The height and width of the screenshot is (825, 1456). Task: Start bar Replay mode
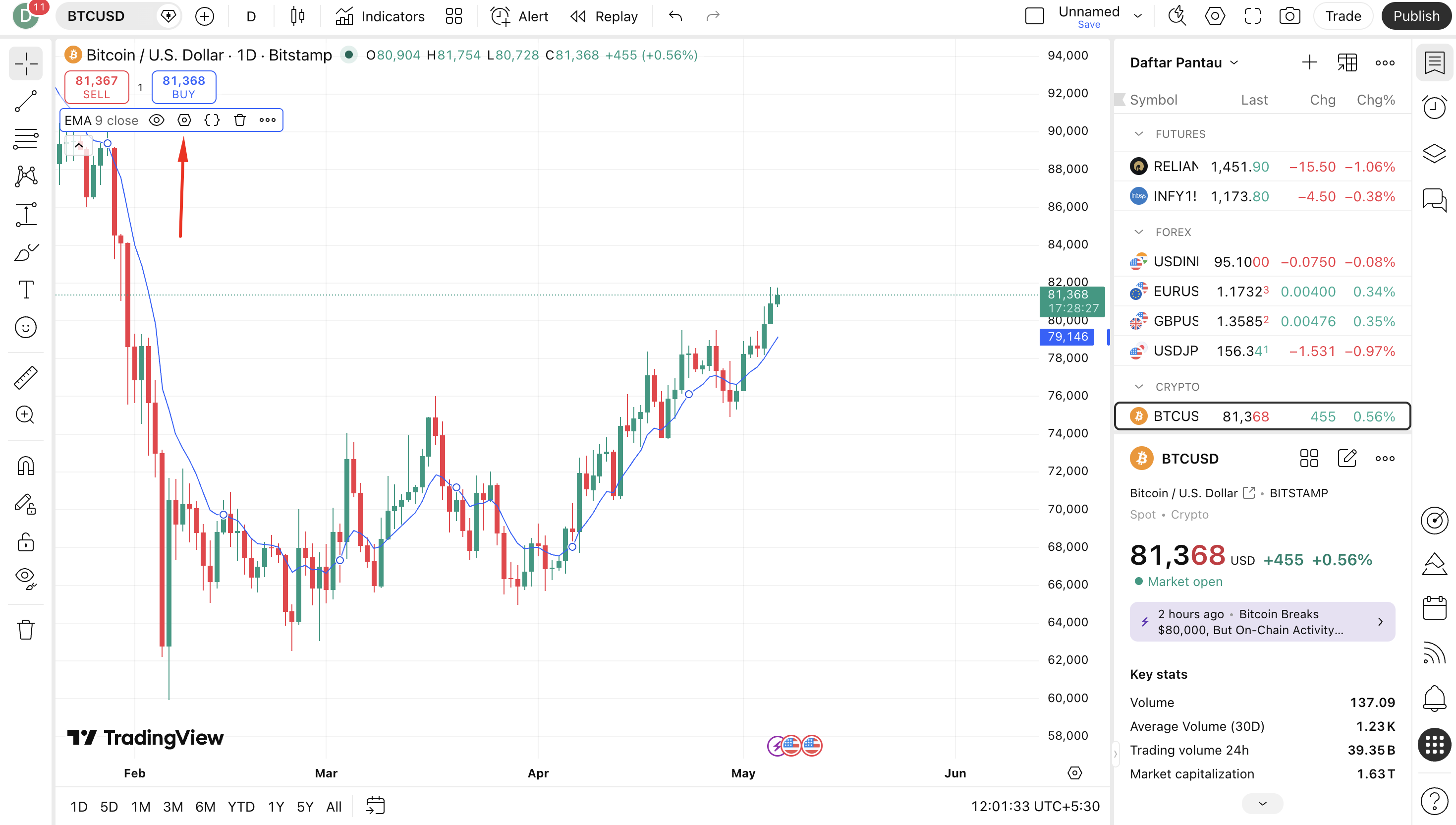pos(604,16)
